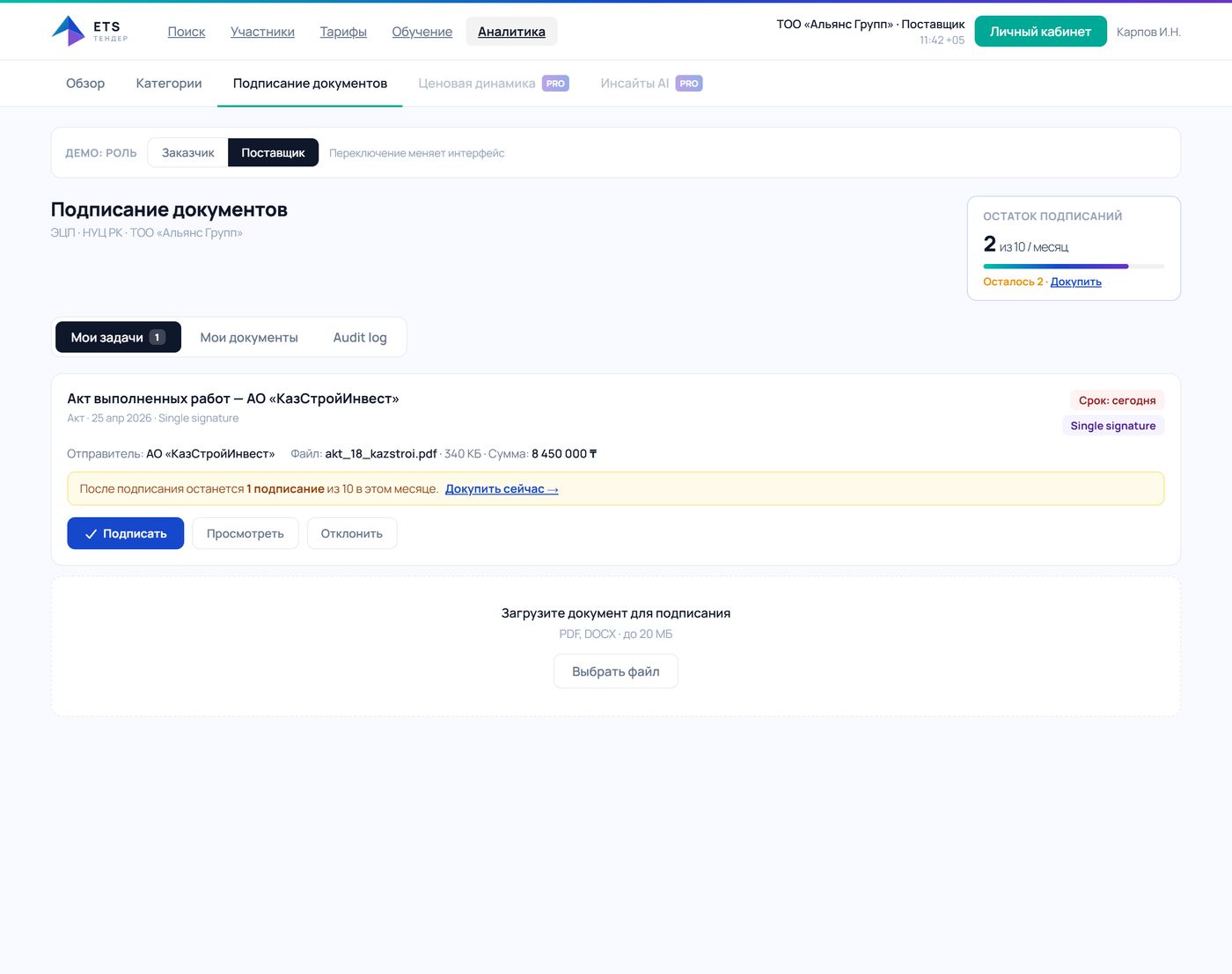Switch demo role to Поставщик
1232x974 pixels.
(x=273, y=152)
